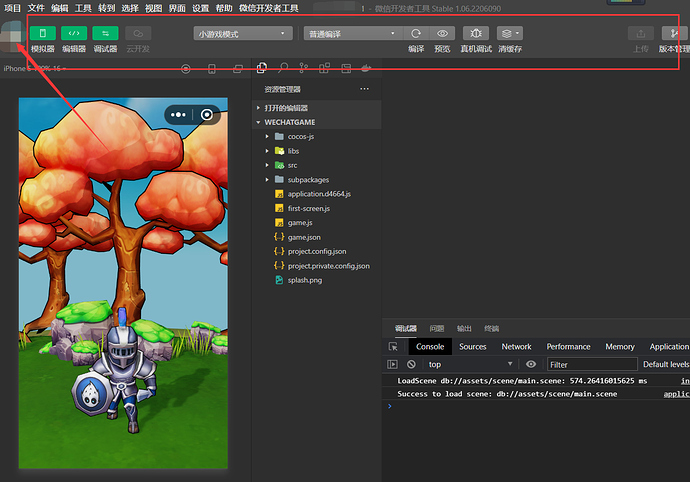Click the simulator detach window icon
The image size is (690, 482).
238,69
